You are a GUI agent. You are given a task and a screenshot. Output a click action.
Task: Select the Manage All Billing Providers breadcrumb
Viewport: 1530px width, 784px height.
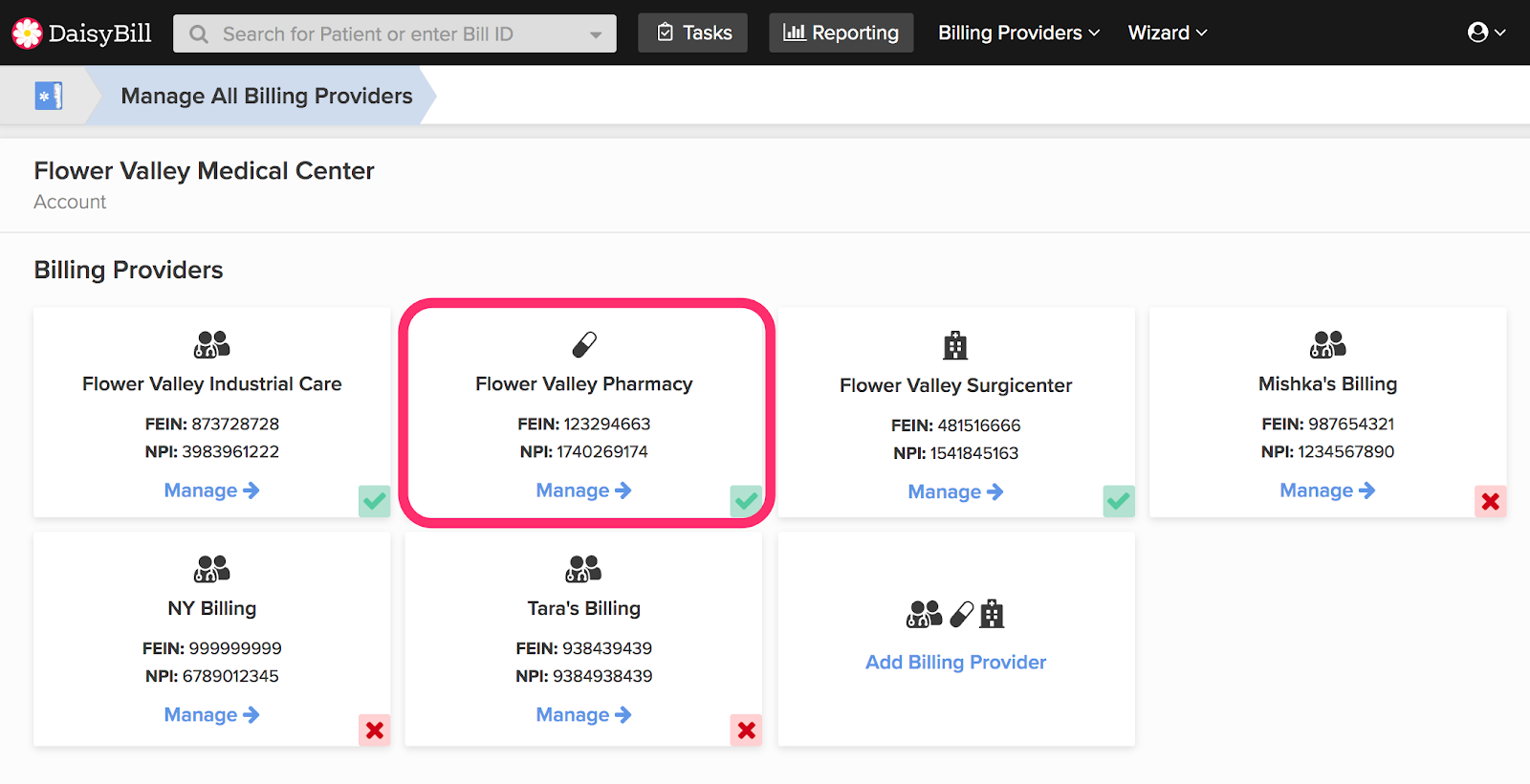click(x=266, y=97)
